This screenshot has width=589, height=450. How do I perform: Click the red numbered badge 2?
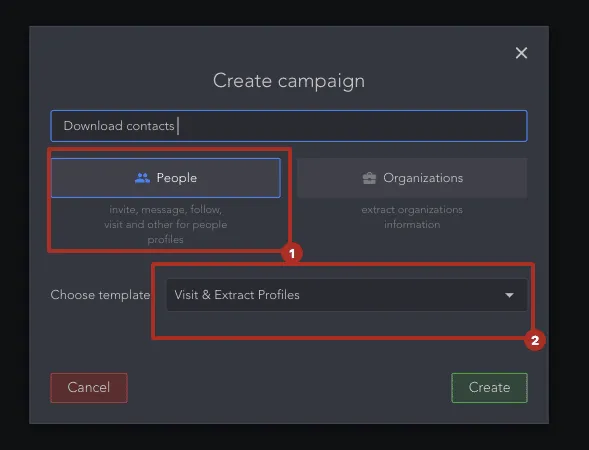click(535, 340)
